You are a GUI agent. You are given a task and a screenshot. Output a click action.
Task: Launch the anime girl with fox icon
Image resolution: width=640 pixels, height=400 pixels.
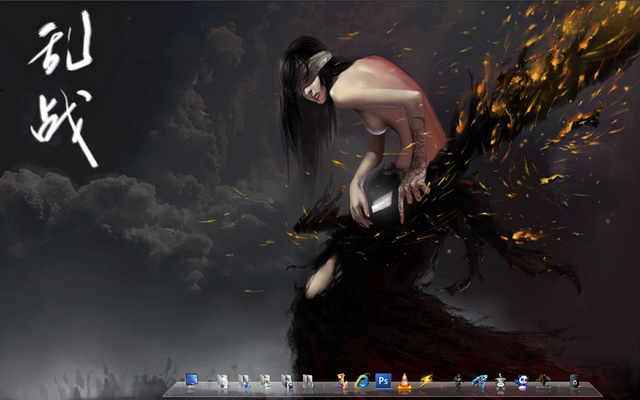pos(341,381)
